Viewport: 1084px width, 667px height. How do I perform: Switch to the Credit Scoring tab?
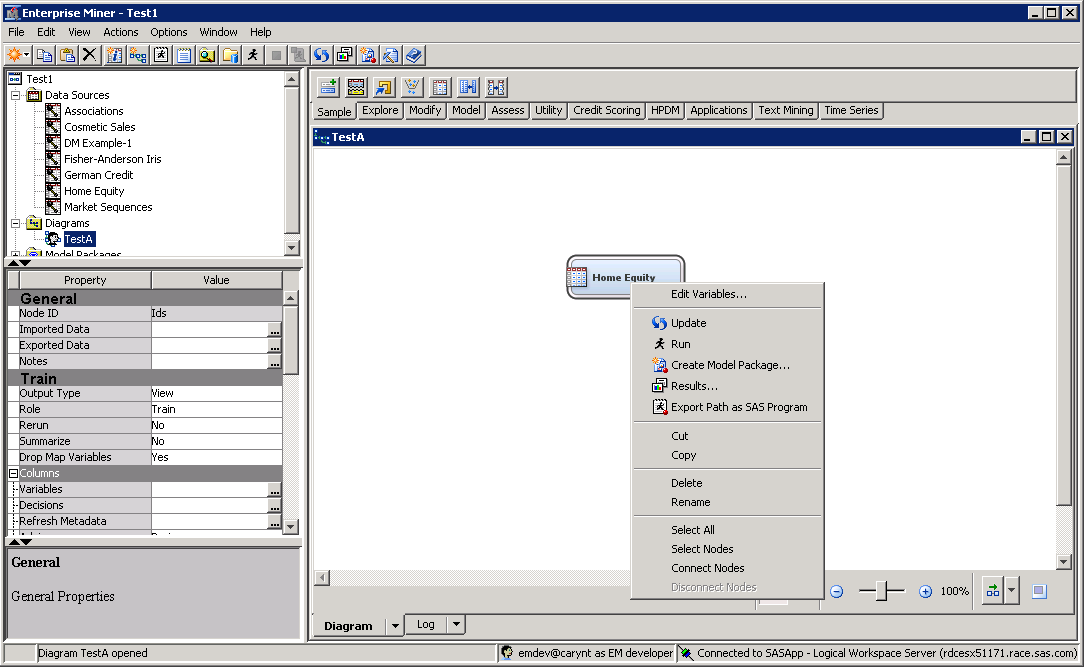pos(606,110)
